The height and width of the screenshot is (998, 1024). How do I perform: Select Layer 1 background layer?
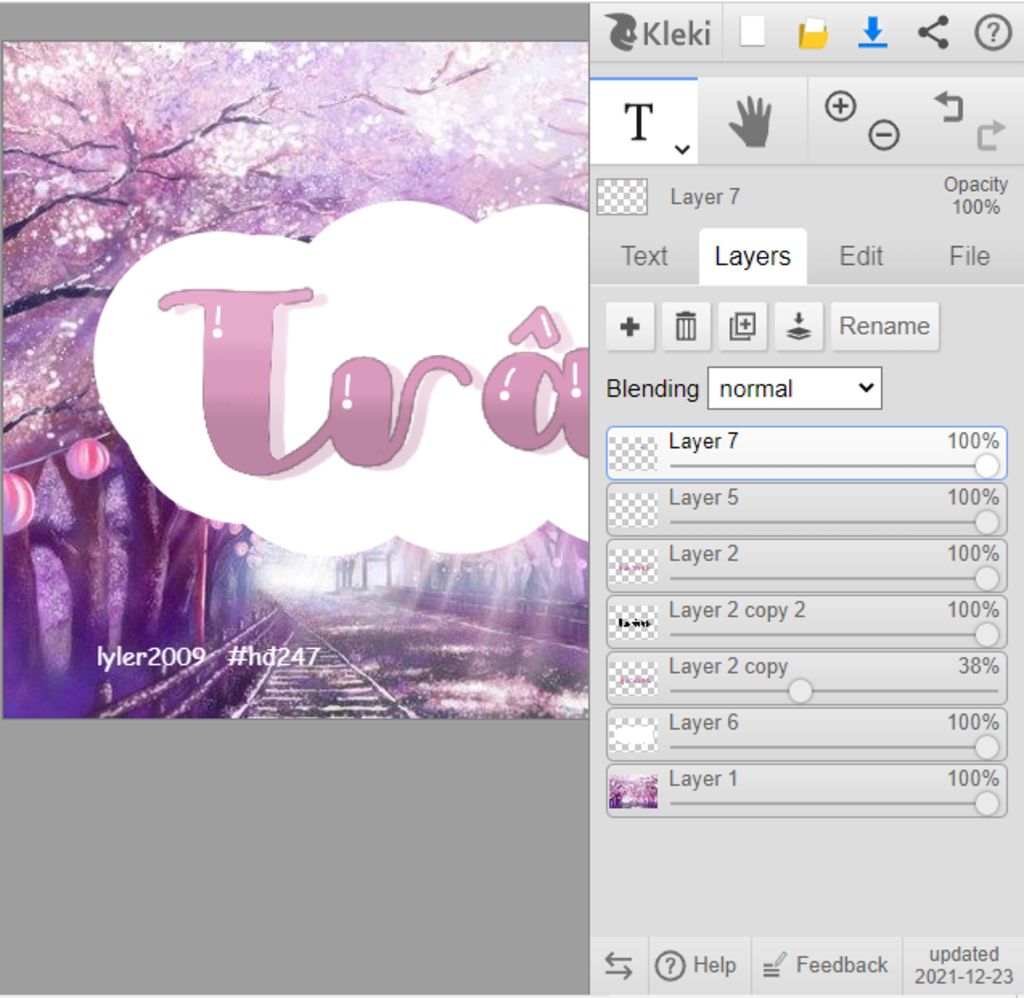coord(807,791)
